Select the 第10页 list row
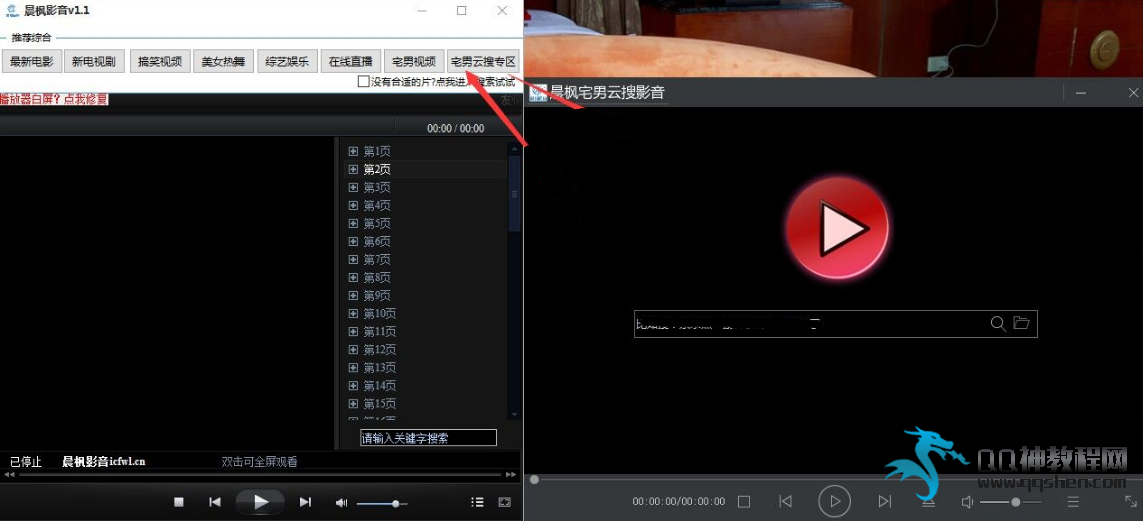The width and height of the screenshot is (1143, 521). pyautogui.click(x=426, y=313)
